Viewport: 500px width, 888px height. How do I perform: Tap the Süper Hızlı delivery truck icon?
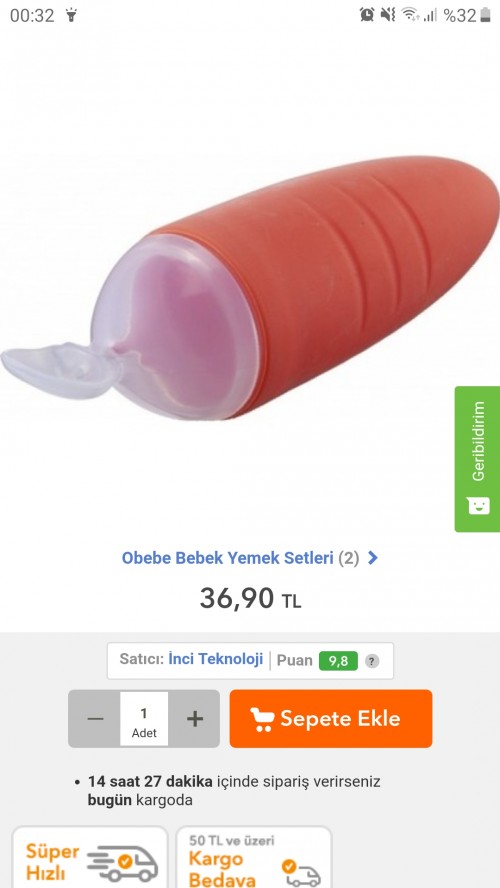[123, 863]
